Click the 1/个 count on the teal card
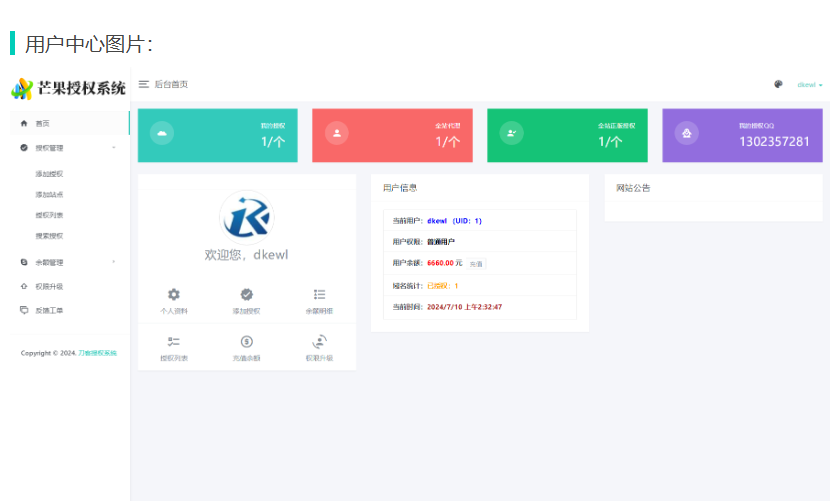835x501 pixels. click(x=273, y=142)
